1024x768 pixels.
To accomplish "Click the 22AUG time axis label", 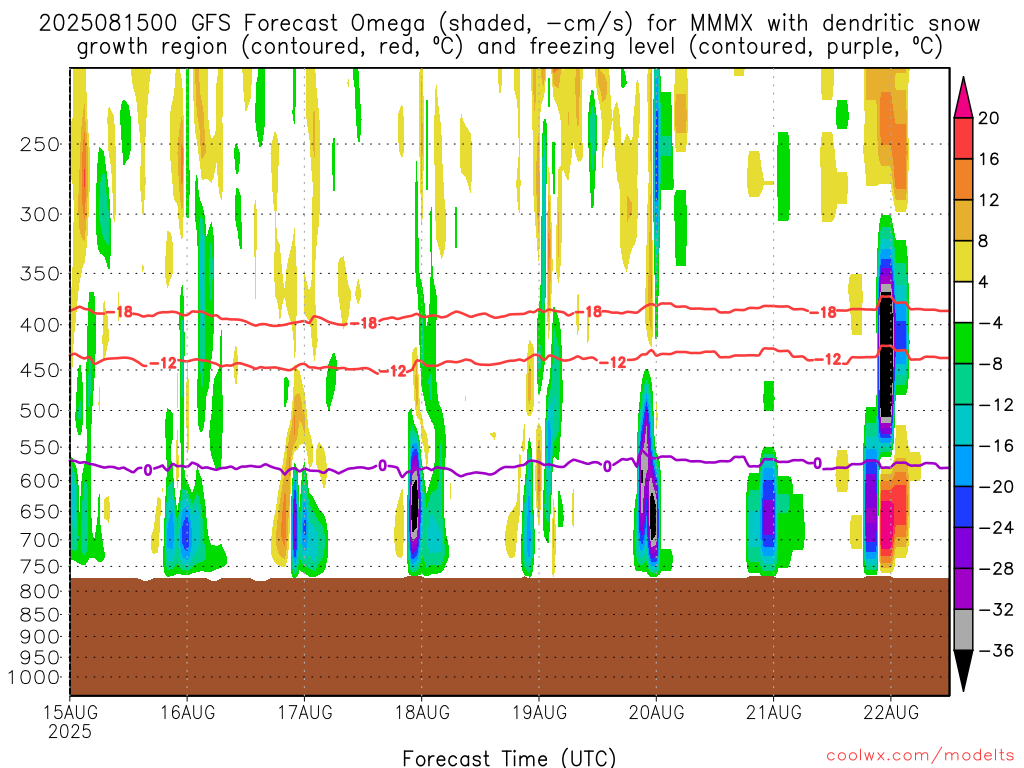I will click(x=891, y=712).
